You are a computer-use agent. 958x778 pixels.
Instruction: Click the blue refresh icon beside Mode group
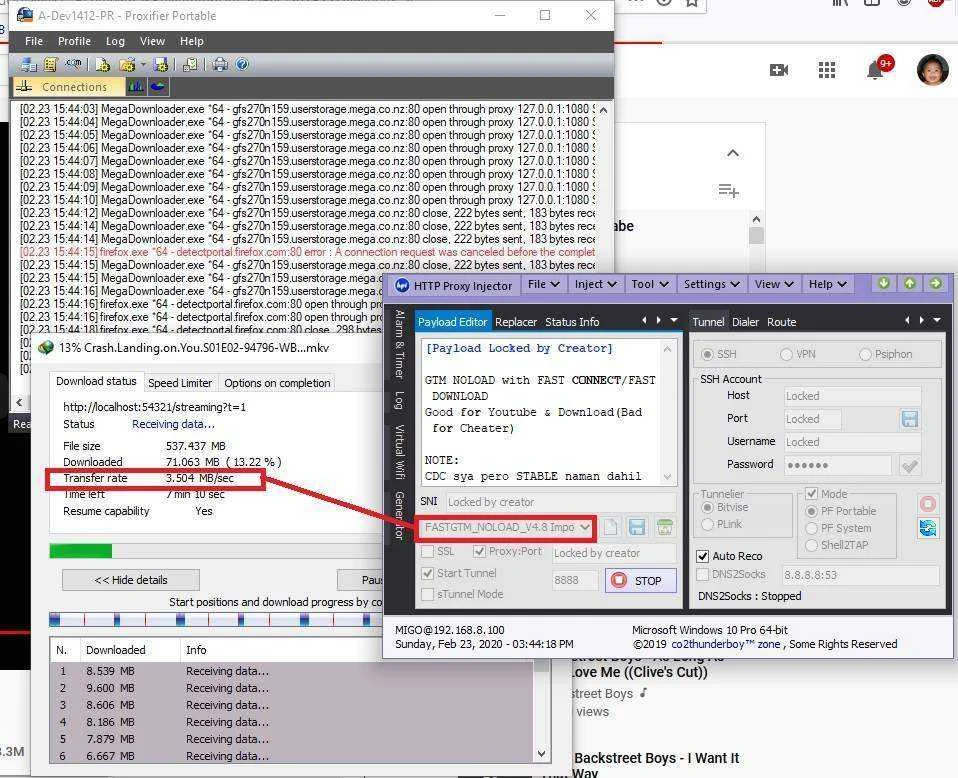[x=927, y=528]
